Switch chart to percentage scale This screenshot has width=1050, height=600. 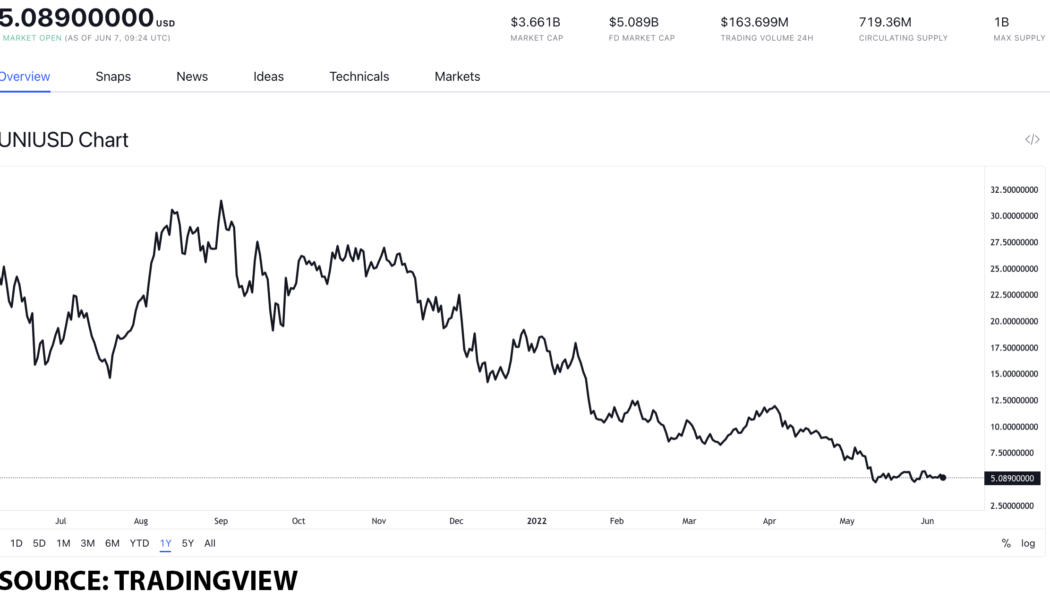1005,543
